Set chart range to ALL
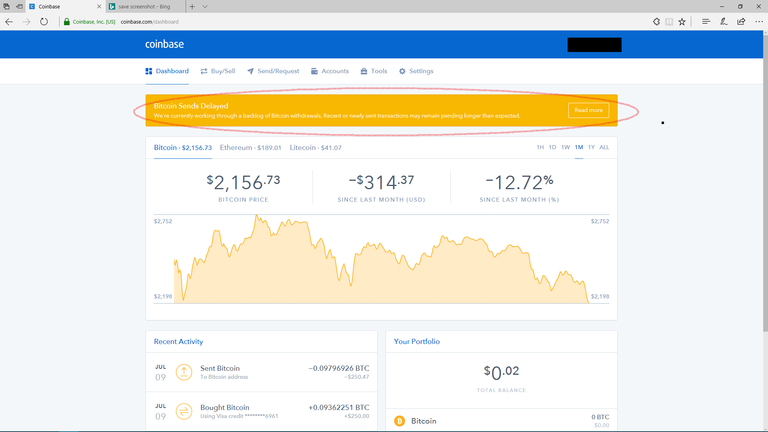The image size is (768, 432). pos(604,147)
